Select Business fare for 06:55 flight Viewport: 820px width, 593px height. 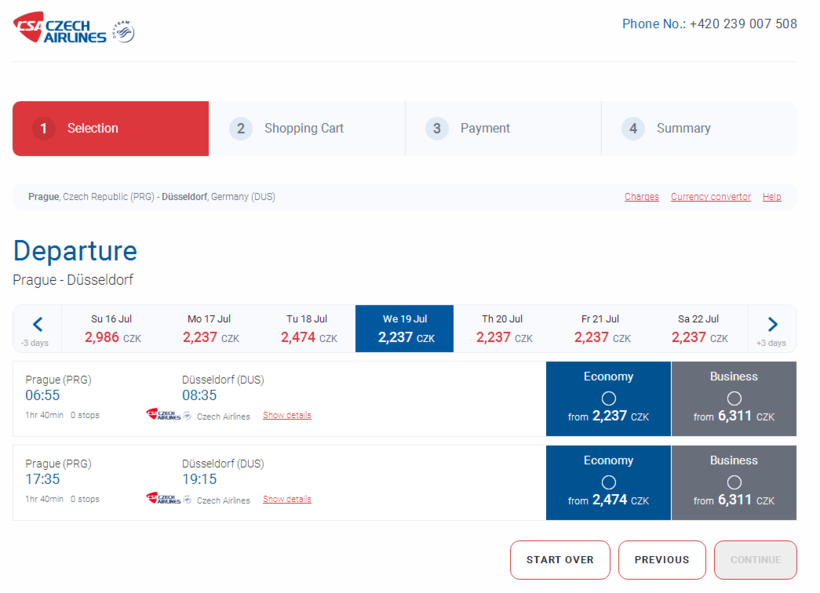tap(734, 398)
